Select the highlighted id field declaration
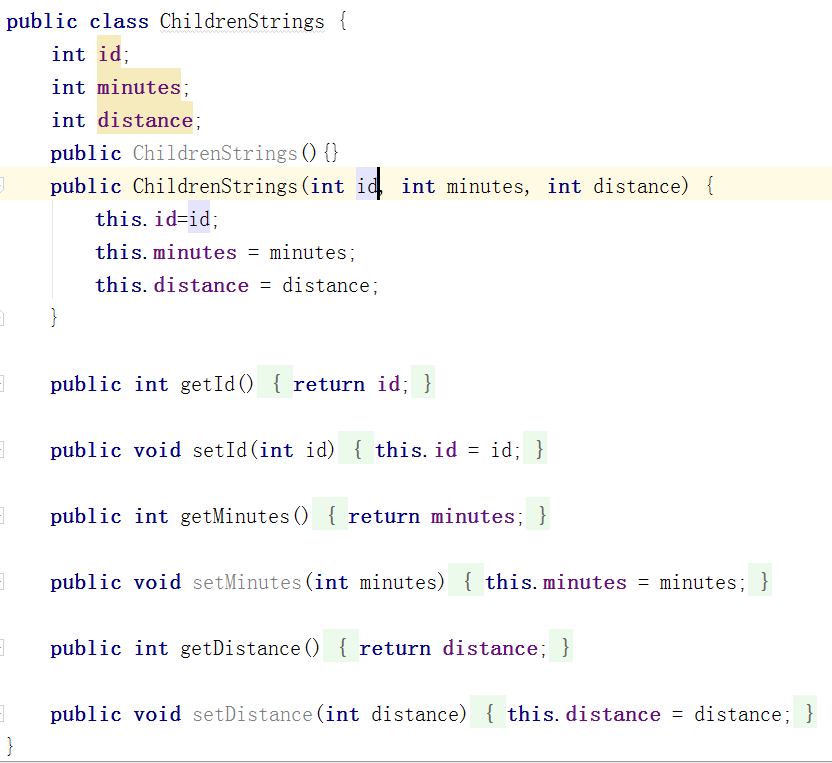The width and height of the screenshot is (832, 763). coord(109,54)
